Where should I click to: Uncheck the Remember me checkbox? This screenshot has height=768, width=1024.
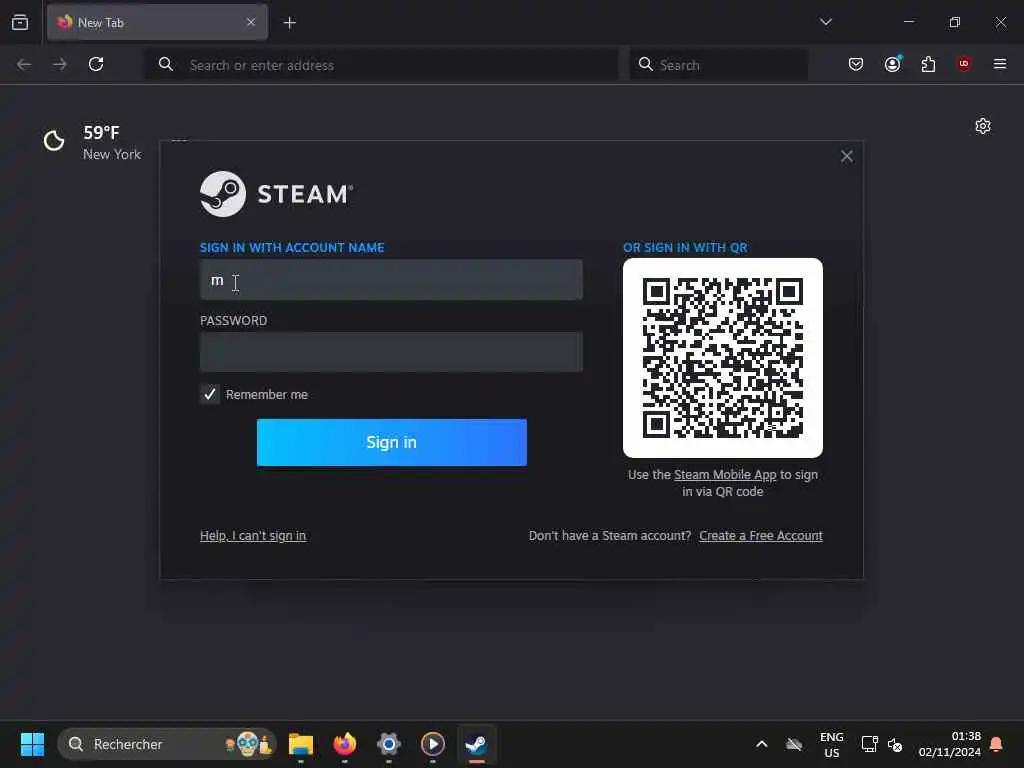coord(210,394)
